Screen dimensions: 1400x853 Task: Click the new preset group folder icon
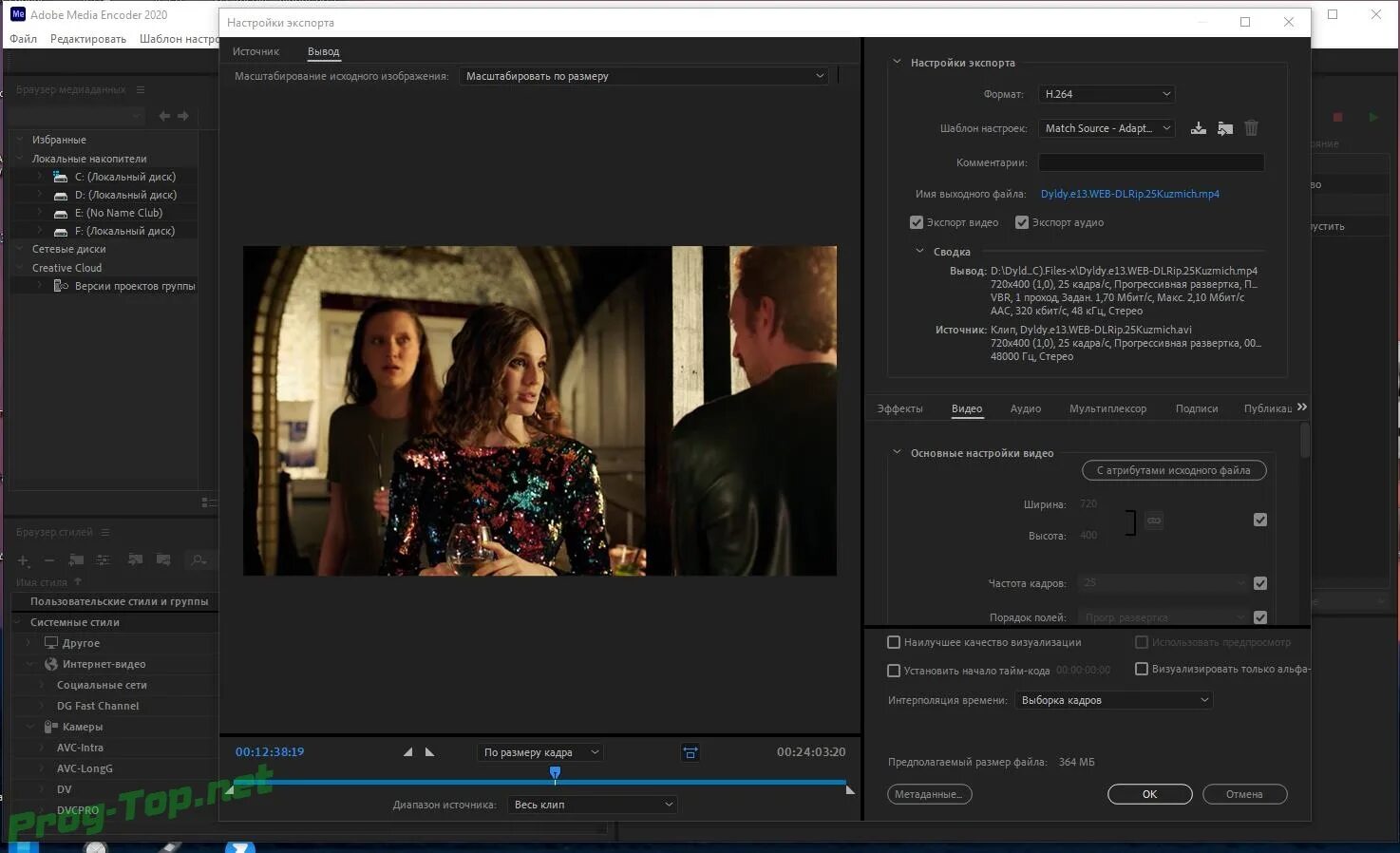(x=77, y=560)
